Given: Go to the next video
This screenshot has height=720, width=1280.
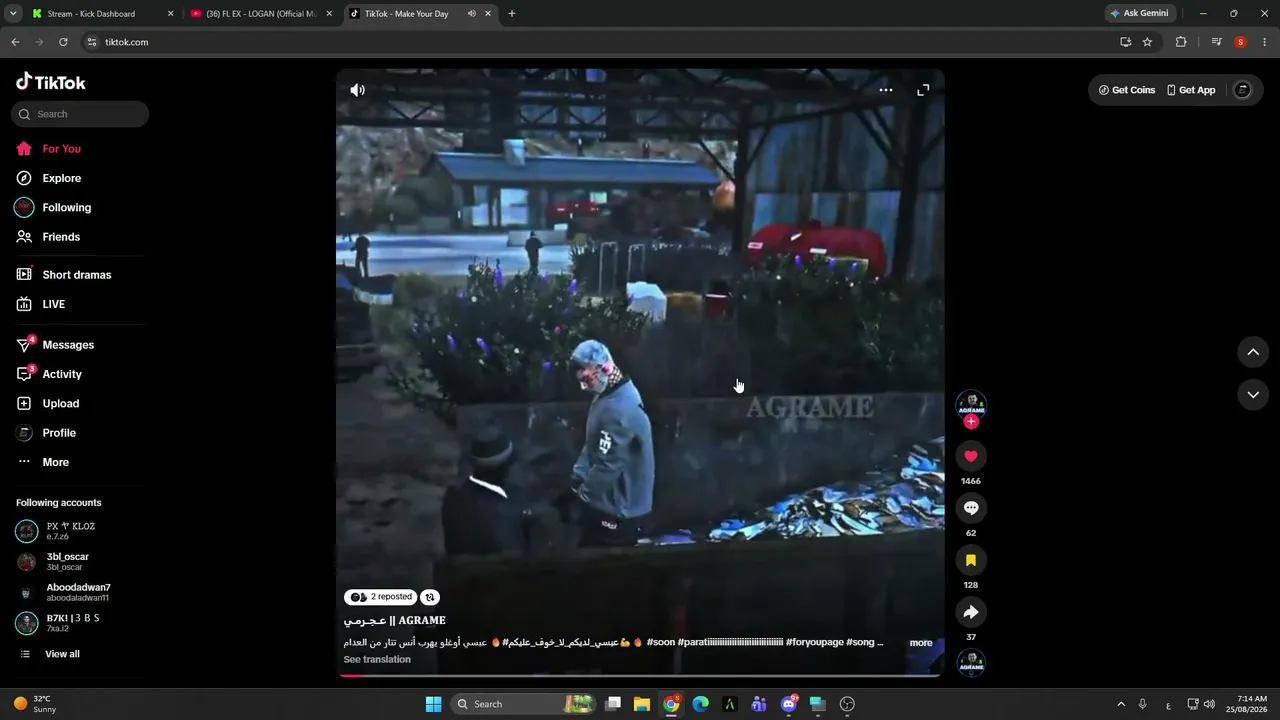Looking at the screenshot, I should (x=1253, y=395).
